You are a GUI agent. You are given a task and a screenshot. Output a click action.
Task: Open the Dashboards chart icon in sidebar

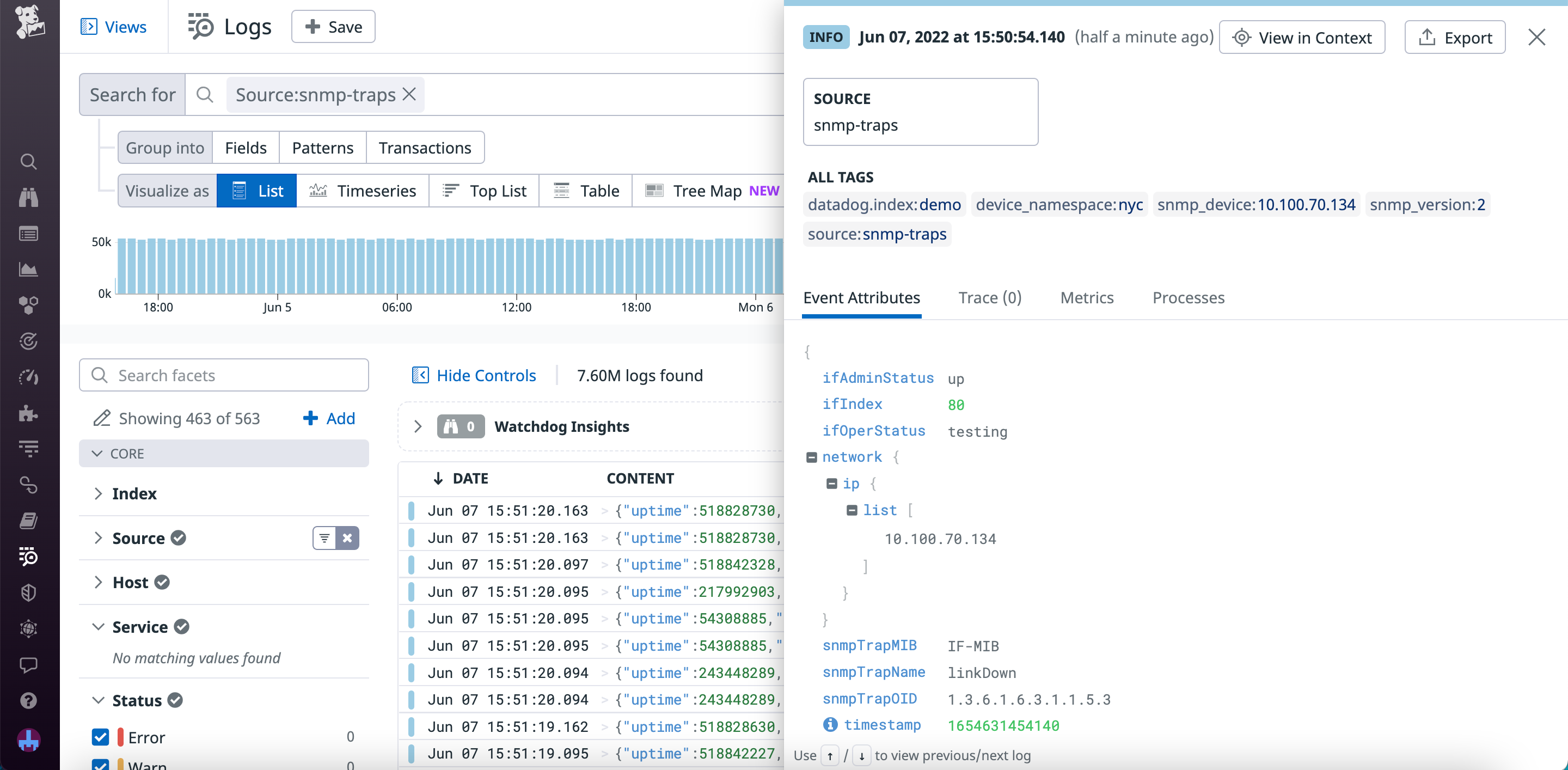pyautogui.click(x=29, y=270)
